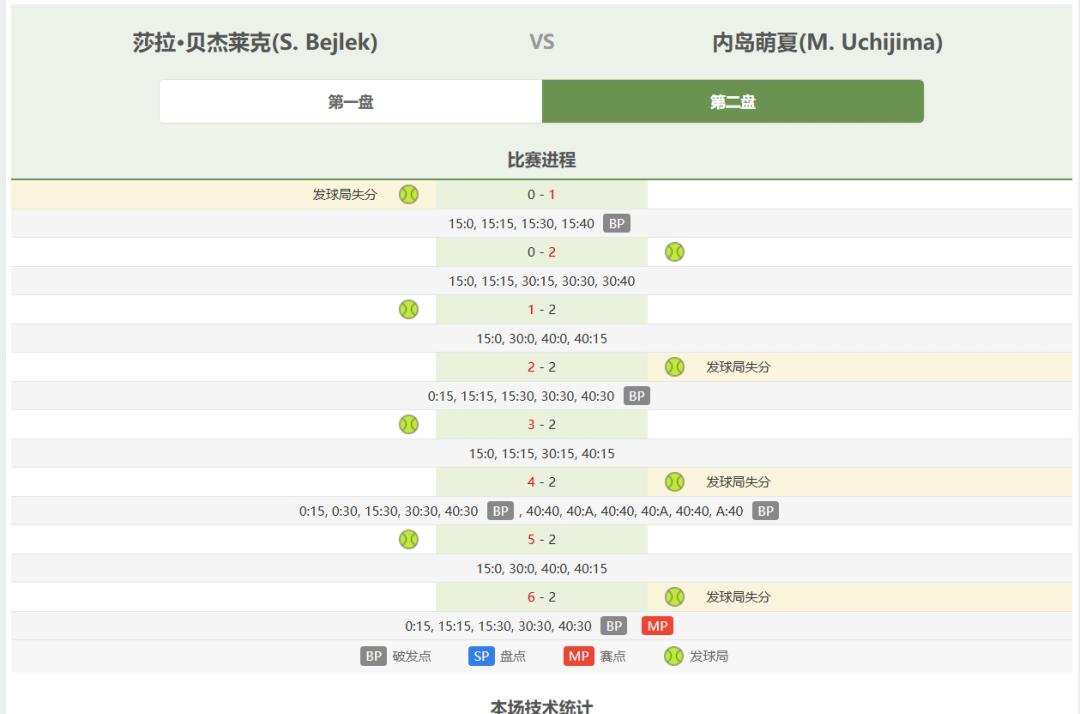Click the serve ball icon beside score 0 - 2
Image resolution: width=1080 pixels, height=714 pixels.
(674, 252)
